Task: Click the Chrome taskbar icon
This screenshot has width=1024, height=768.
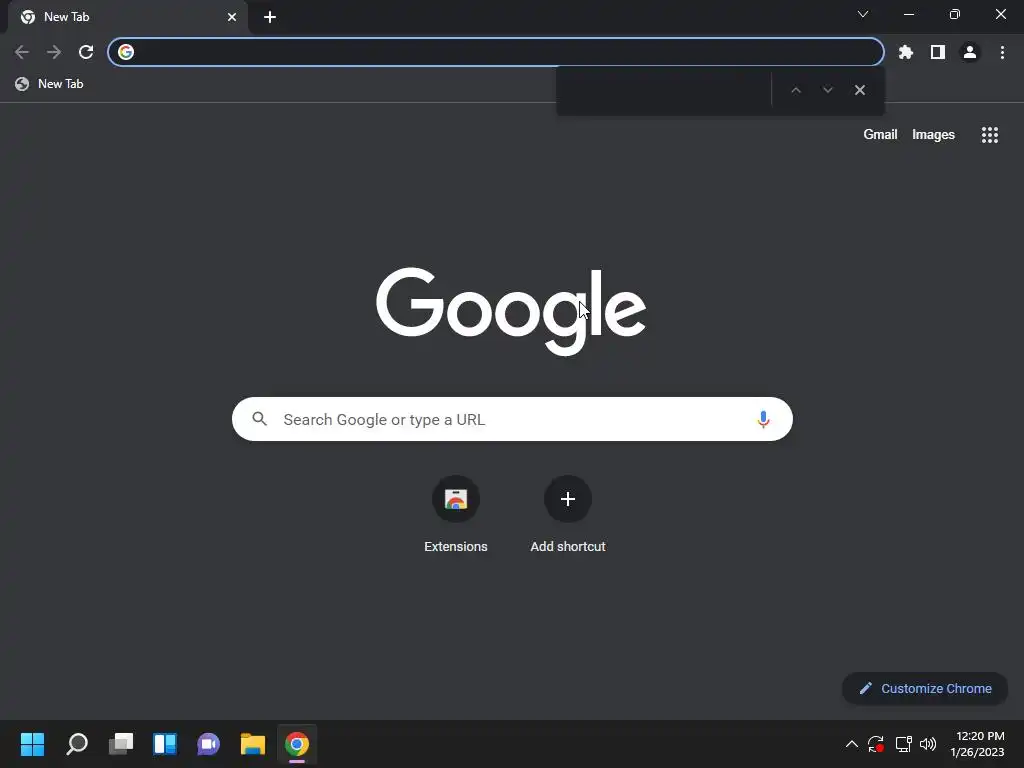Action: click(x=296, y=744)
